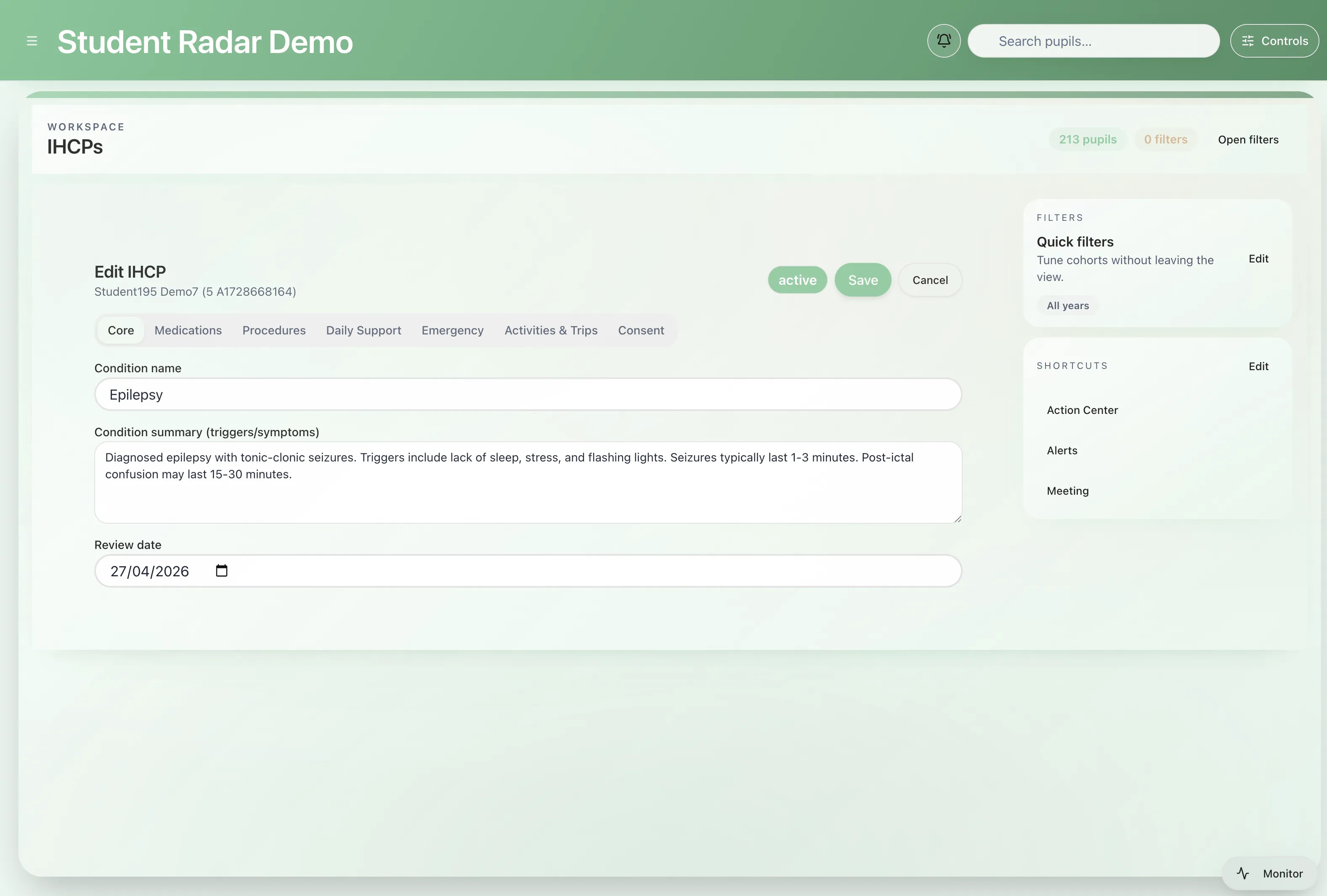Focus the Search pupils field

(1093, 41)
